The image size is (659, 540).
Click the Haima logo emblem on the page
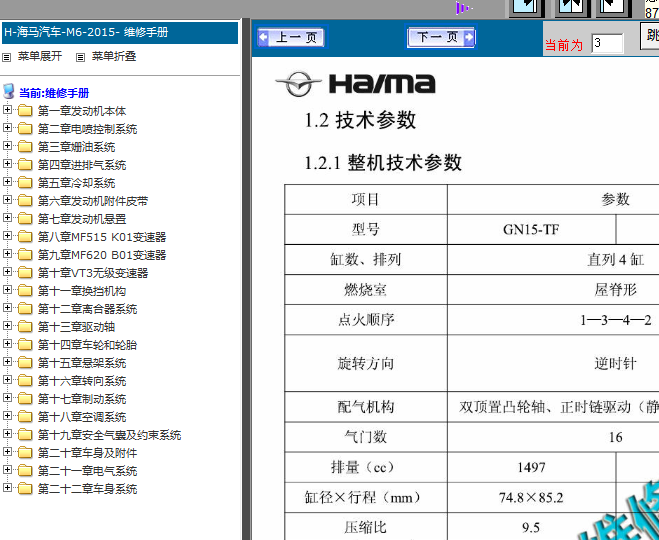pyautogui.click(x=299, y=83)
